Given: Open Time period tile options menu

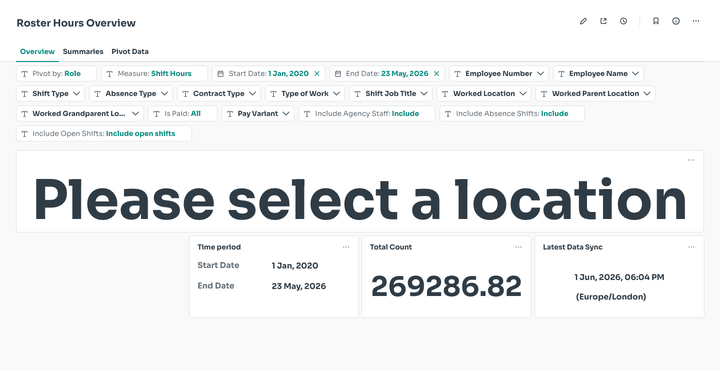Looking at the screenshot, I should click(346, 247).
